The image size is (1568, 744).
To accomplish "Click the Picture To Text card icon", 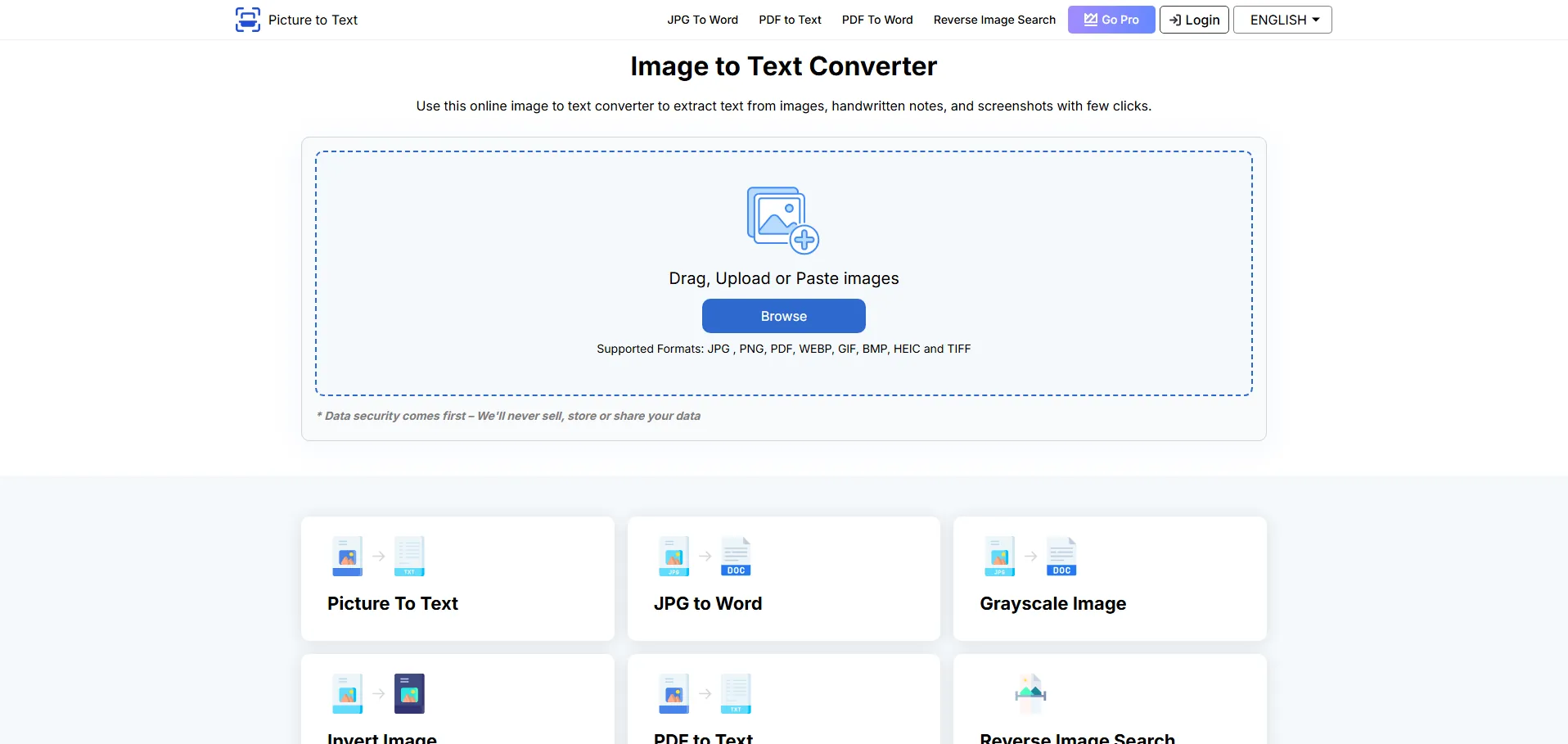I will 378,557.
